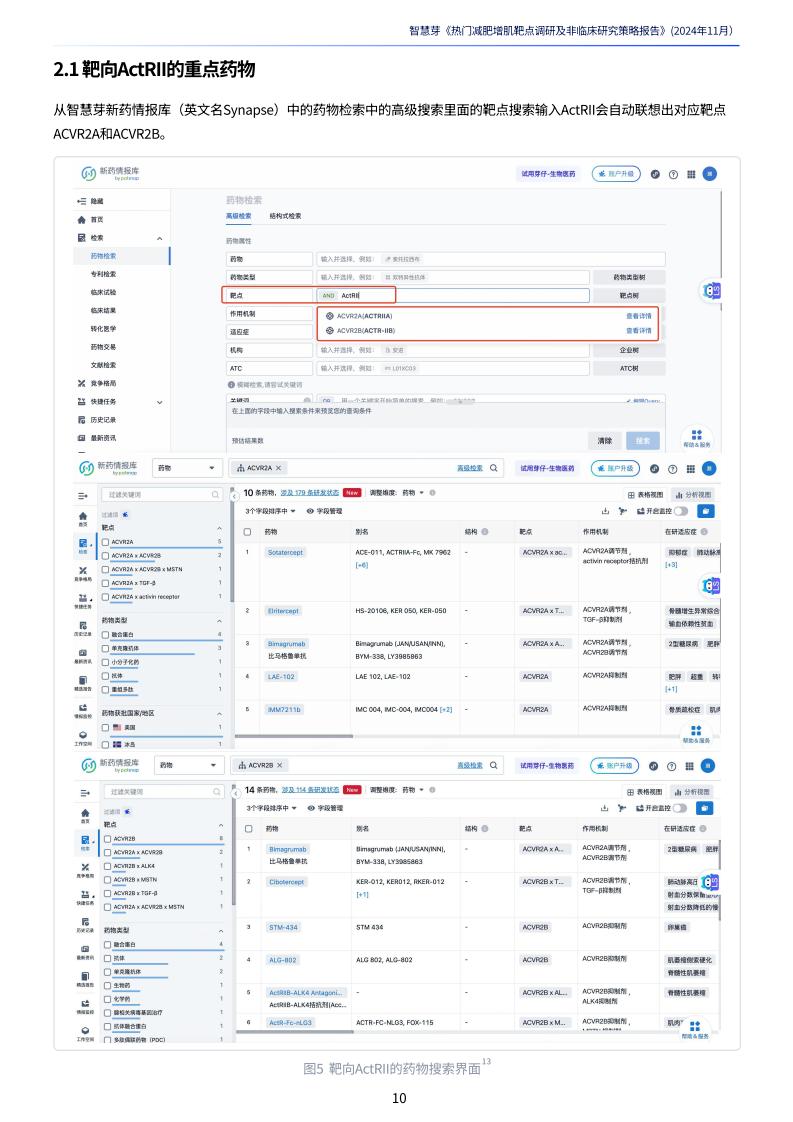793x1122 pixels.
Task: Check the ACVR2B x MSTN target filter
Action: (107, 879)
